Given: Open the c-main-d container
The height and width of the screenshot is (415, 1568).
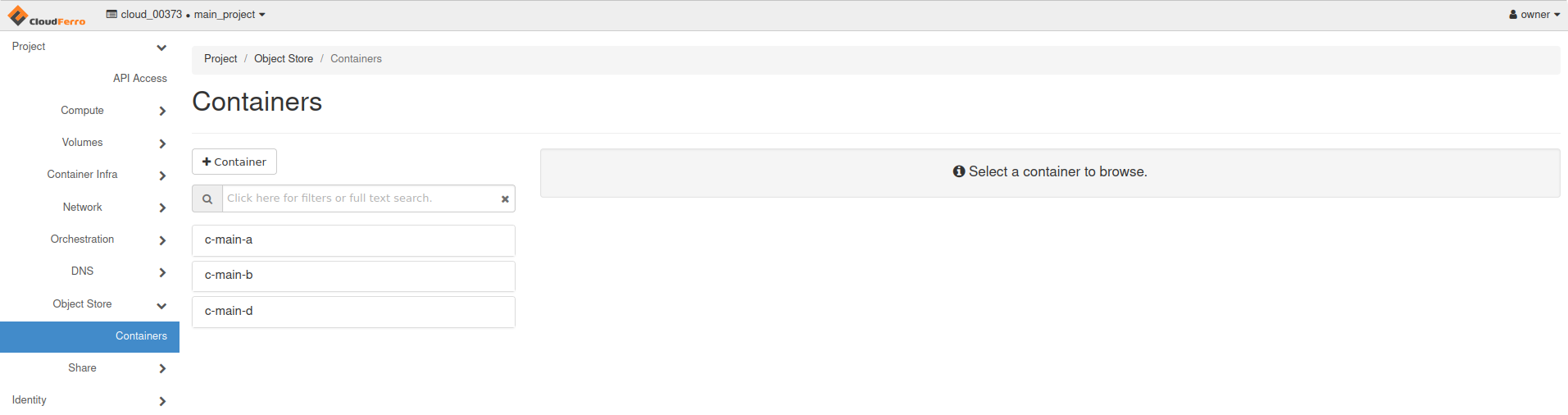Looking at the screenshot, I should point(353,312).
